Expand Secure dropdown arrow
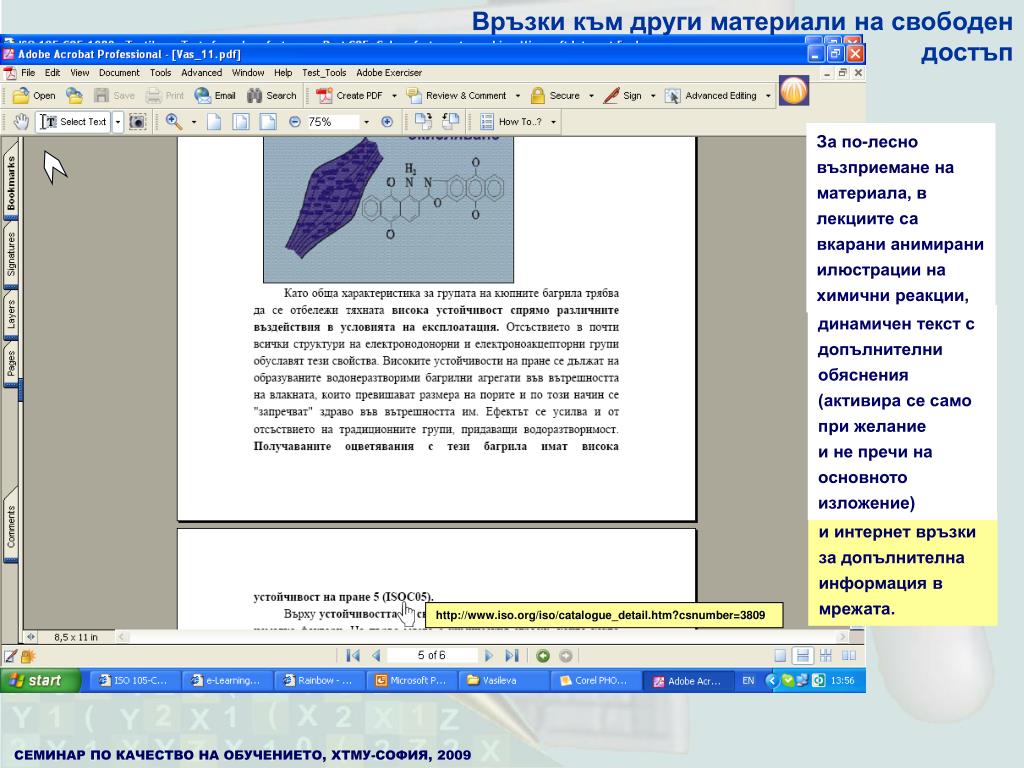 coord(591,96)
